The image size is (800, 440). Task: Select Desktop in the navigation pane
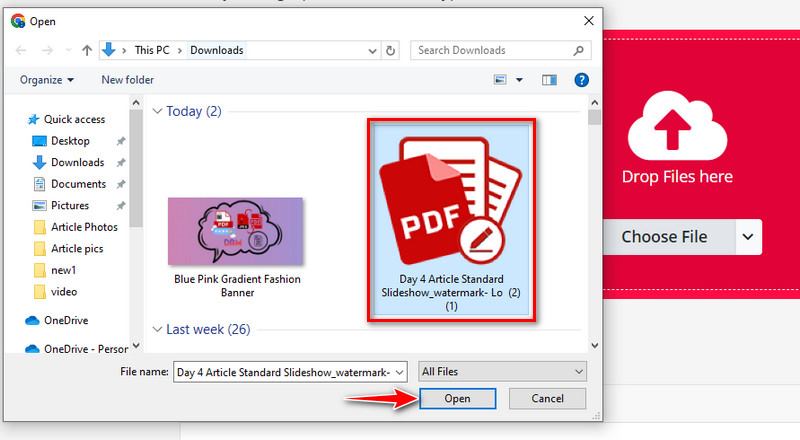[70, 140]
